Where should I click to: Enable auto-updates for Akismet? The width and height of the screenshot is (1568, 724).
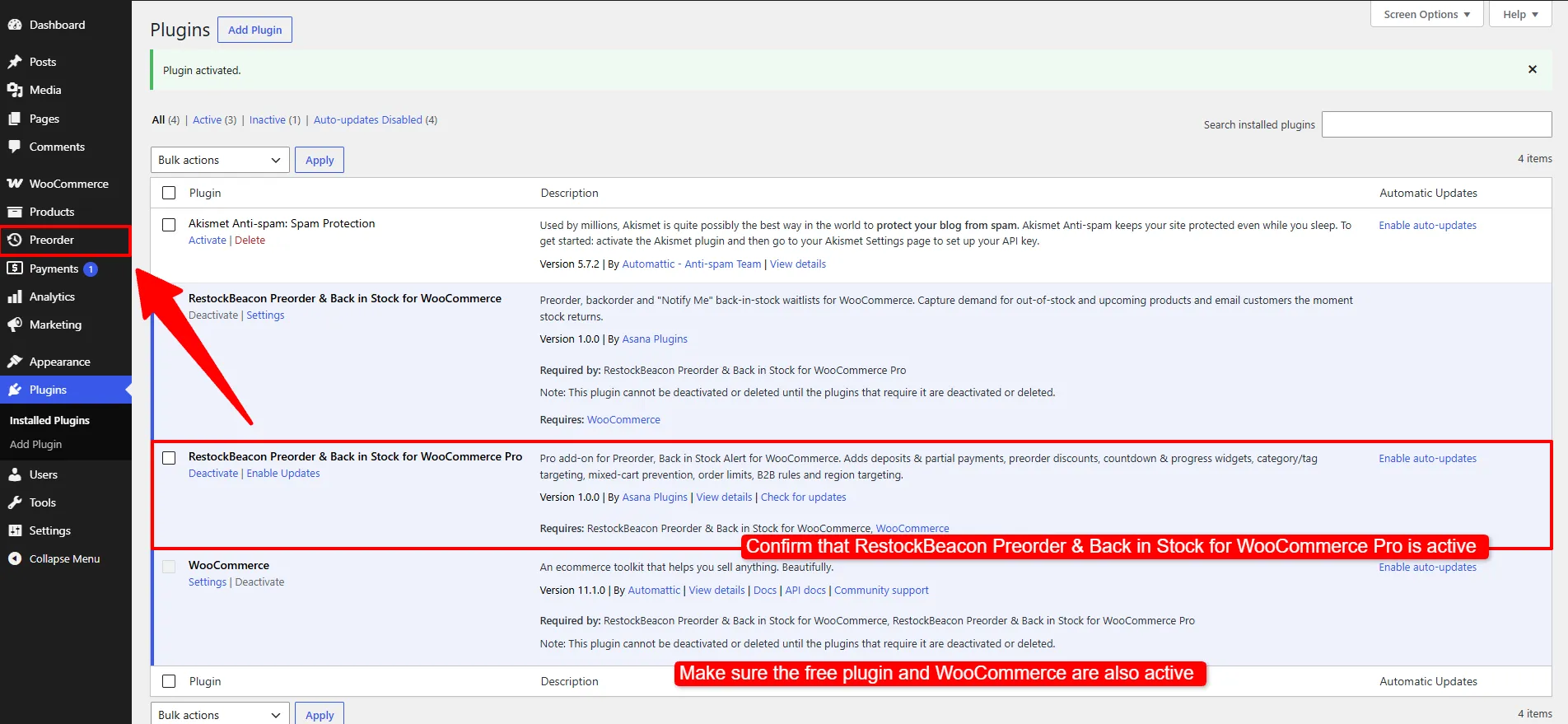pyautogui.click(x=1427, y=226)
